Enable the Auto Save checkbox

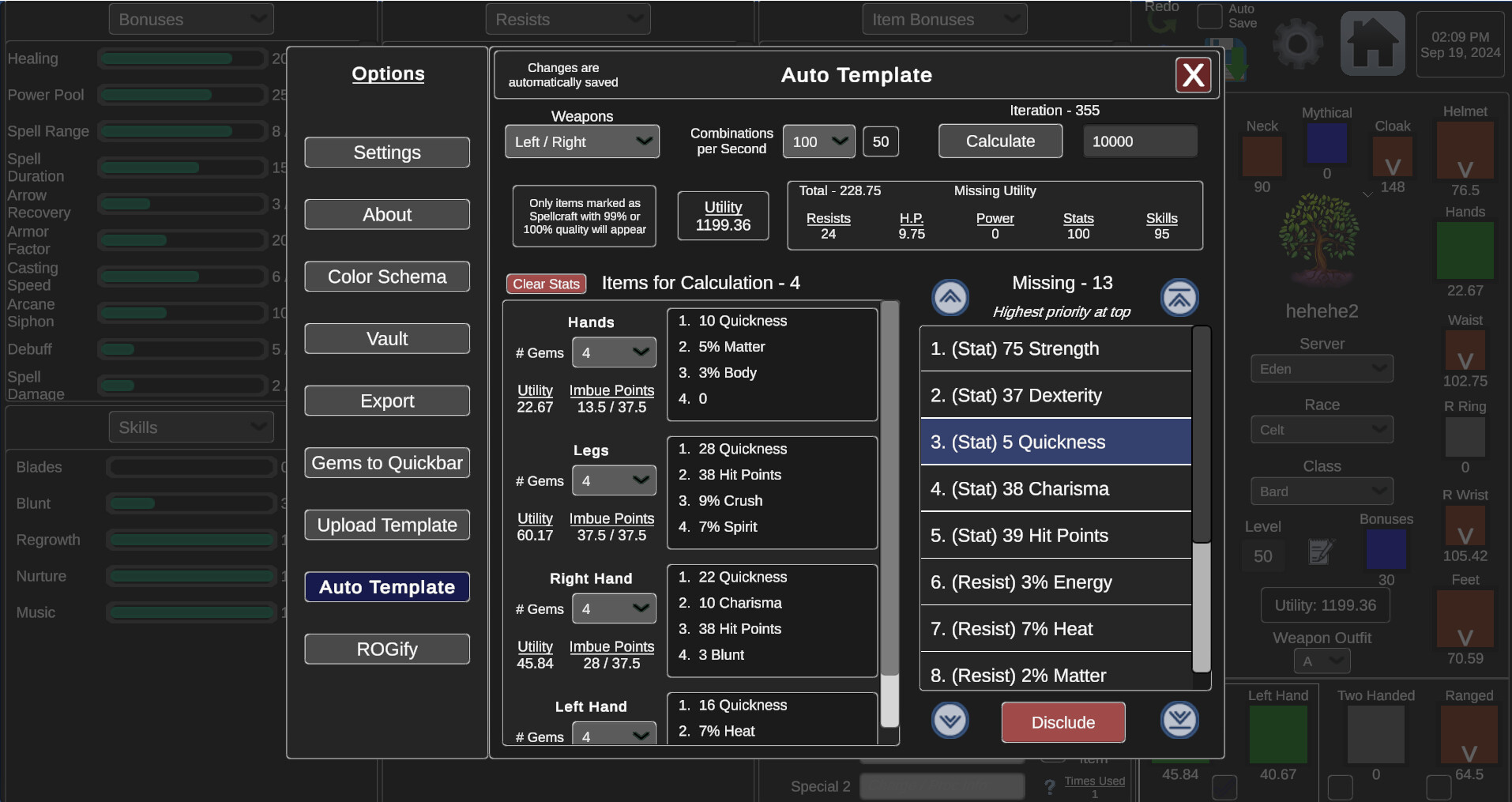(1211, 16)
